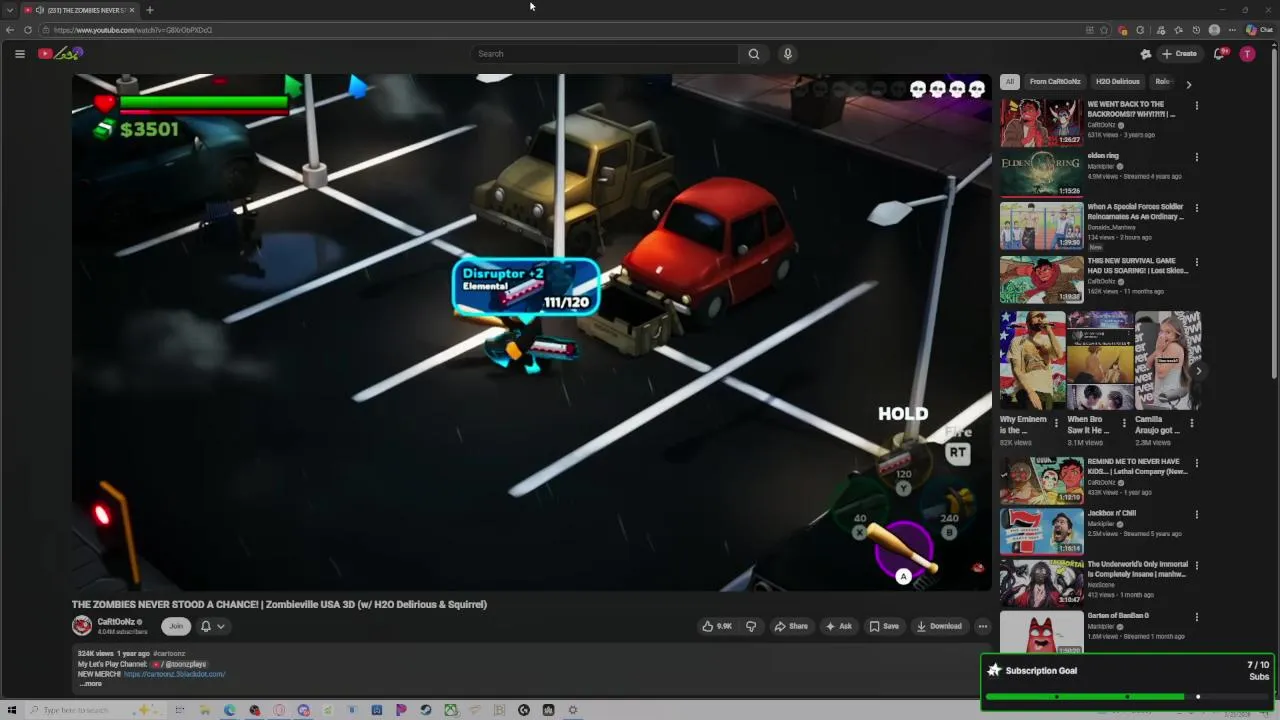The image size is (1280, 720).
Task: Open the Windows Start menu
Action: [x=12, y=710]
